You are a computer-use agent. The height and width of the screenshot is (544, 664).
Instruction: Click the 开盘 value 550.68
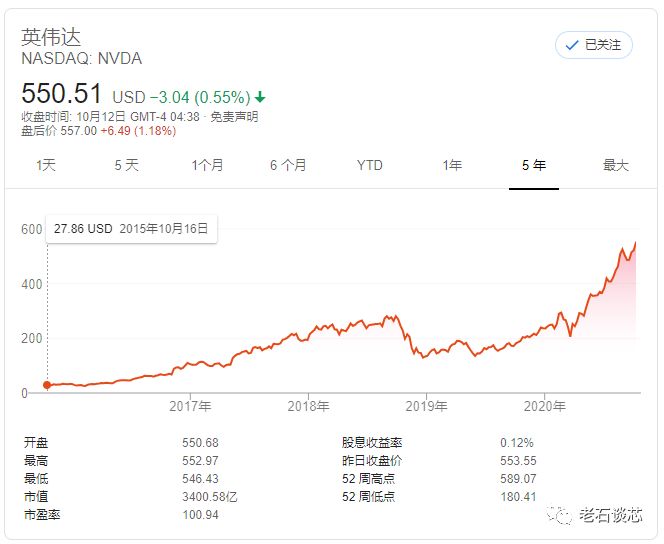click(x=200, y=443)
